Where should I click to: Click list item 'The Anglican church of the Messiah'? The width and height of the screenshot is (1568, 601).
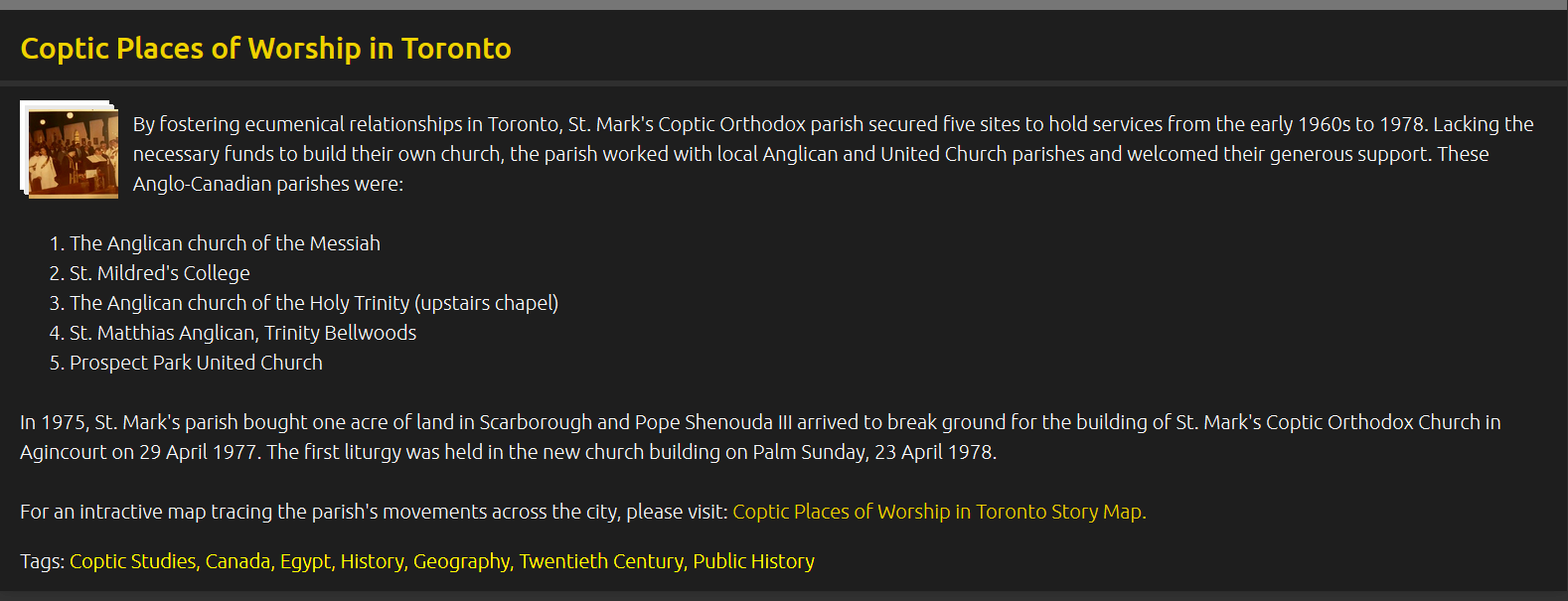point(225,243)
